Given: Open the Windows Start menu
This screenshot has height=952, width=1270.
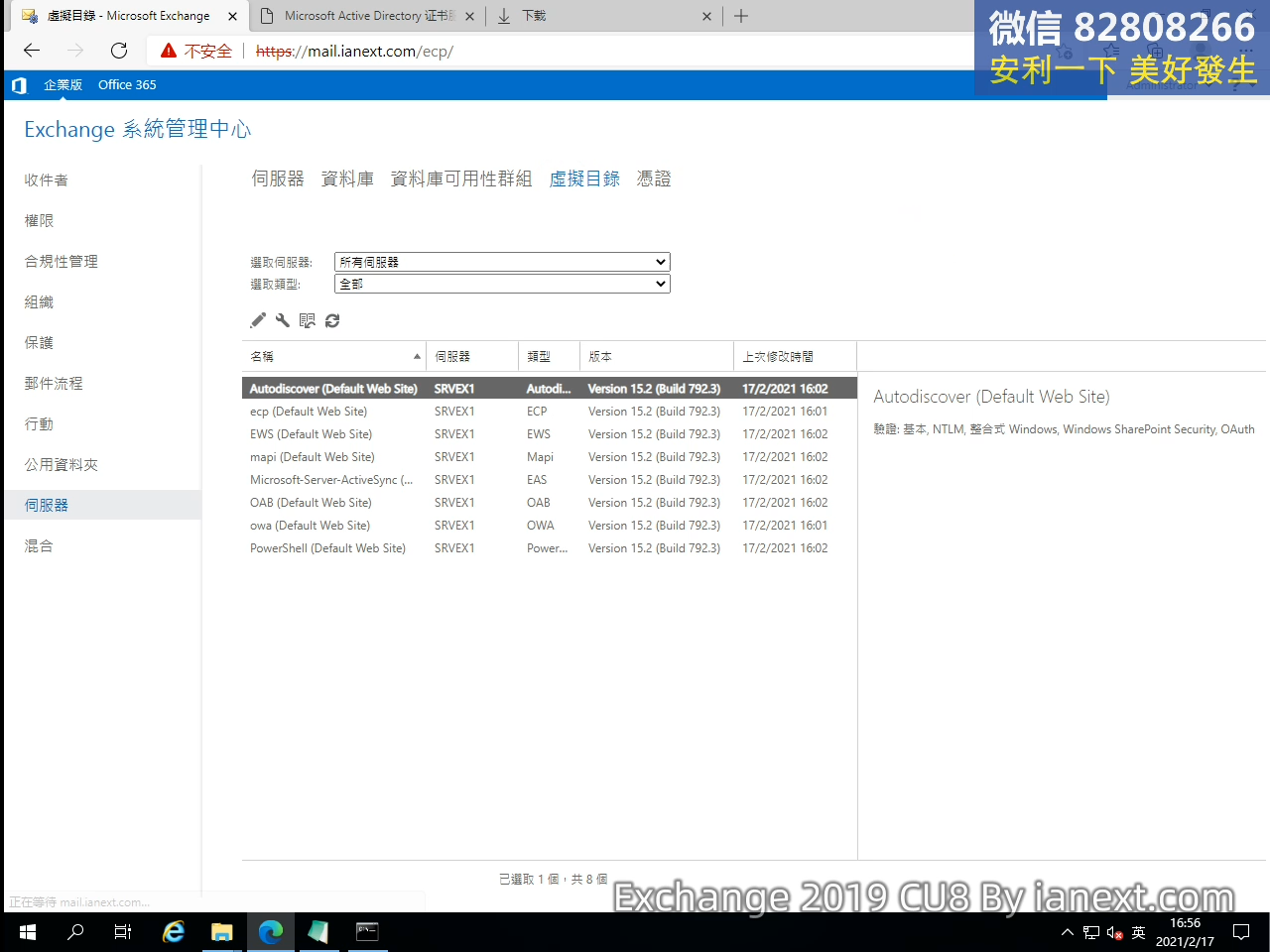Looking at the screenshot, I should coord(28,932).
